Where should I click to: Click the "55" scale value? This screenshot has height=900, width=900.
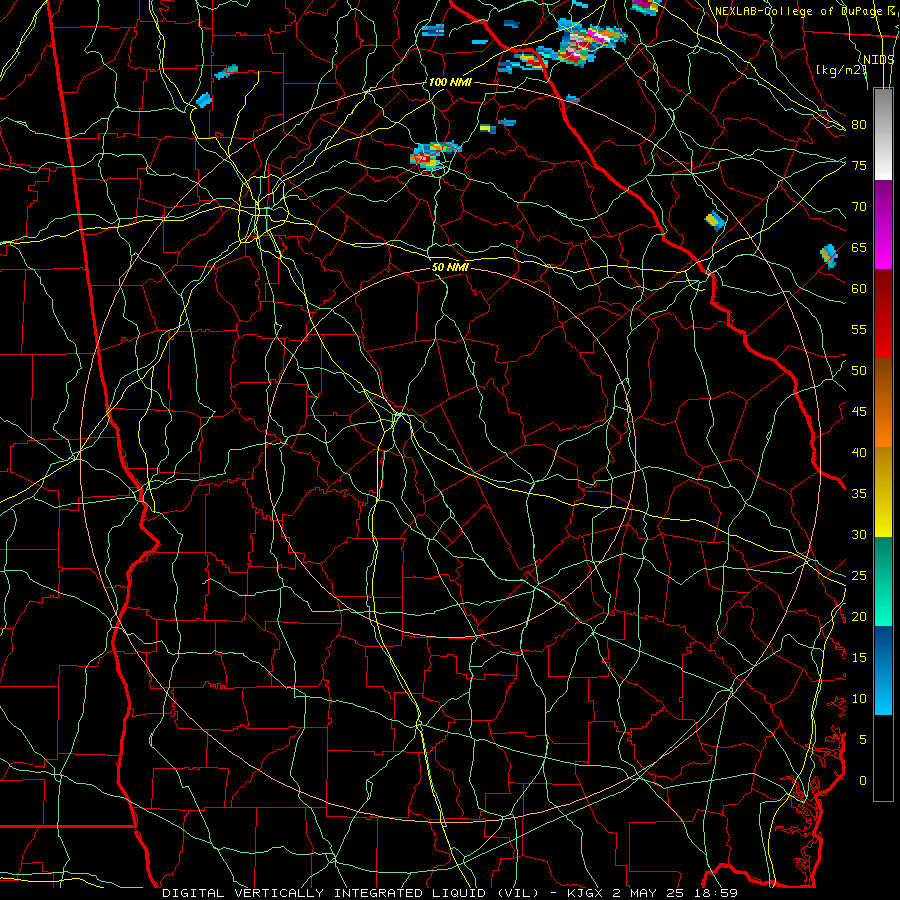tap(859, 329)
